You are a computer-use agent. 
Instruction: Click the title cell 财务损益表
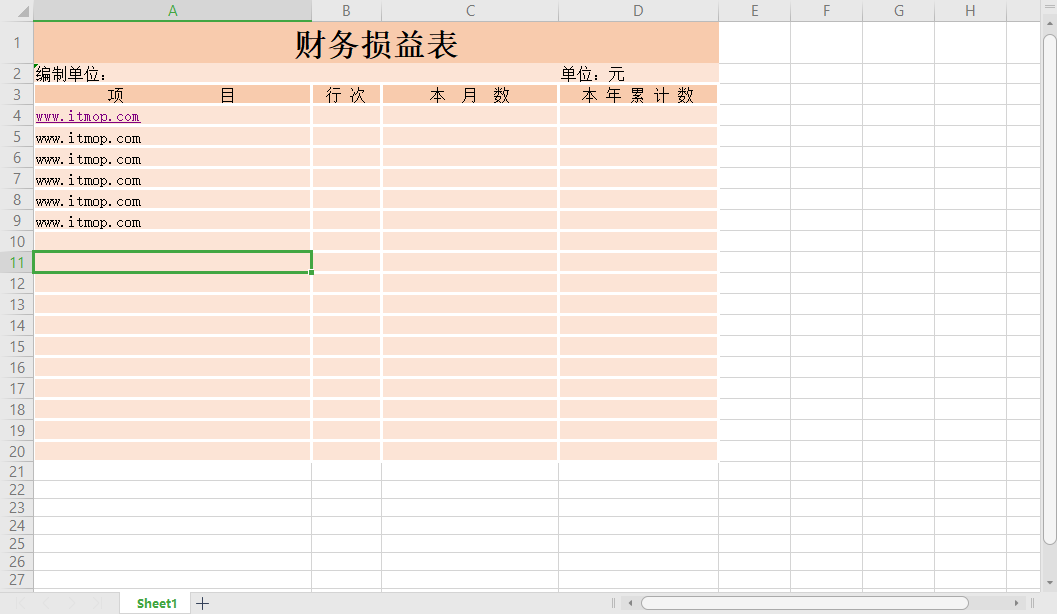point(375,43)
